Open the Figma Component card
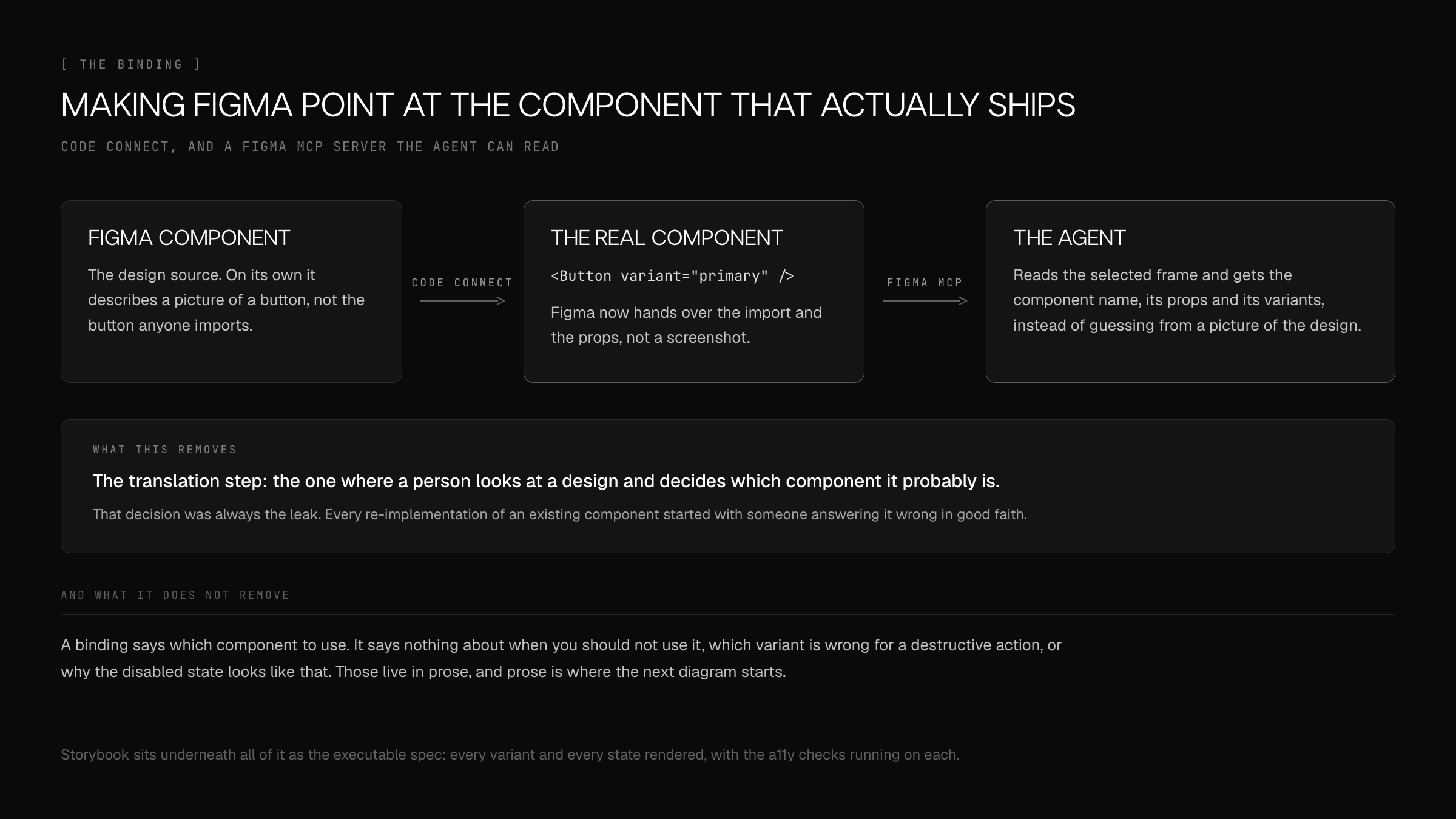 [231, 291]
